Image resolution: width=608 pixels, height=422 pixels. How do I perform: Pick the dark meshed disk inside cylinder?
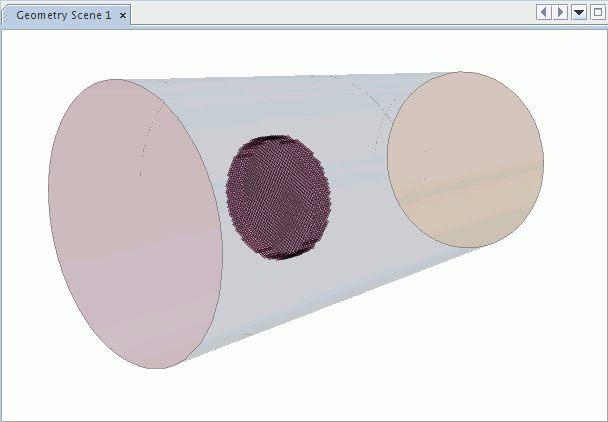tap(278, 198)
